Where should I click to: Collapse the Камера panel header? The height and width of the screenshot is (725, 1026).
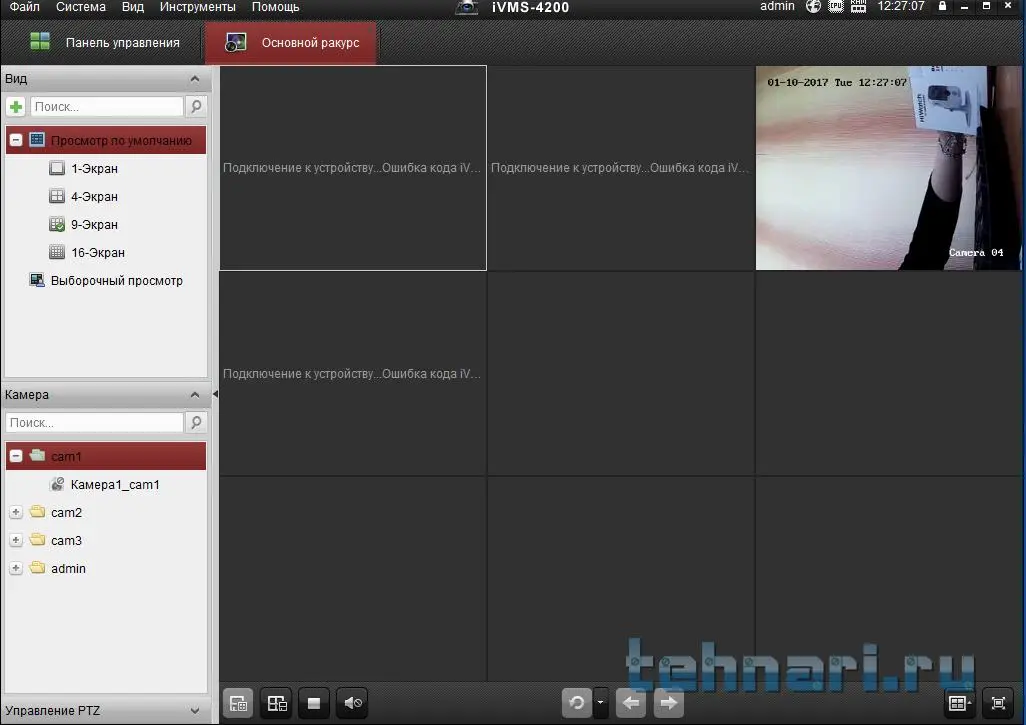(194, 395)
